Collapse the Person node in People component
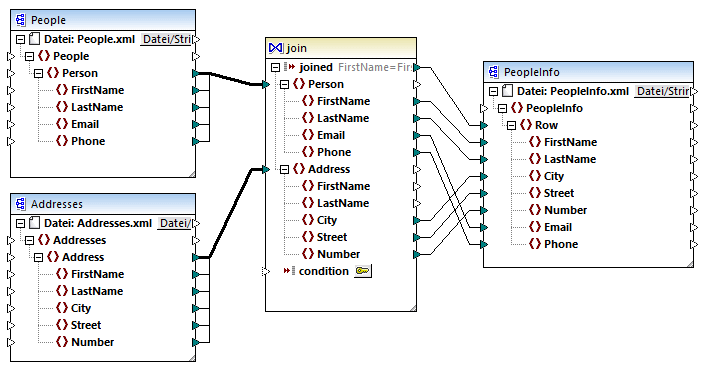708x368 pixels. point(38,73)
